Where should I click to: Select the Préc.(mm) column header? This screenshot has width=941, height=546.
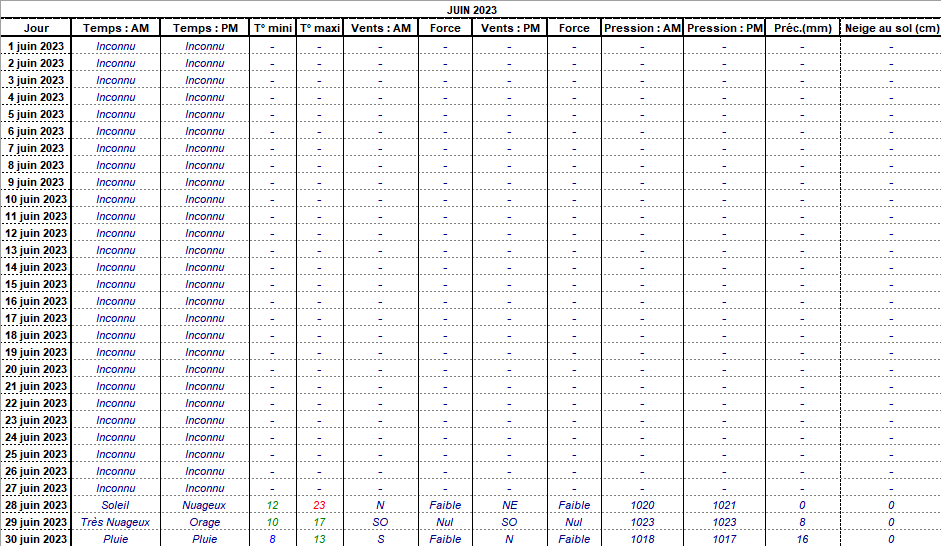(802, 28)
